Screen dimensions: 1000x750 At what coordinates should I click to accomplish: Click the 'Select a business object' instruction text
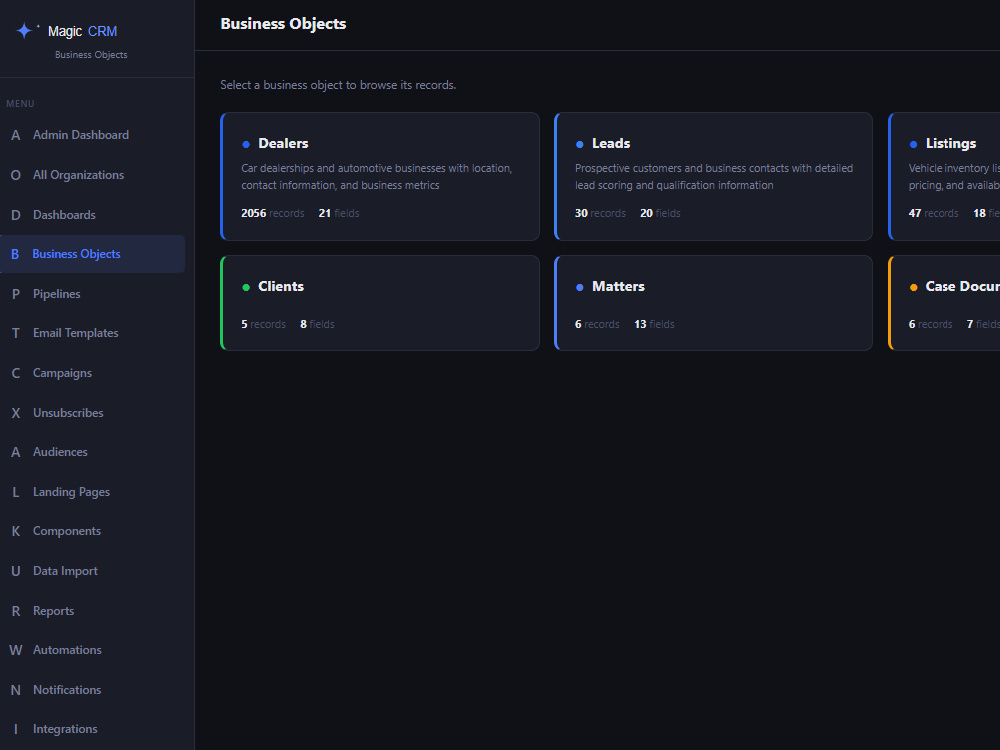(338, 85)
